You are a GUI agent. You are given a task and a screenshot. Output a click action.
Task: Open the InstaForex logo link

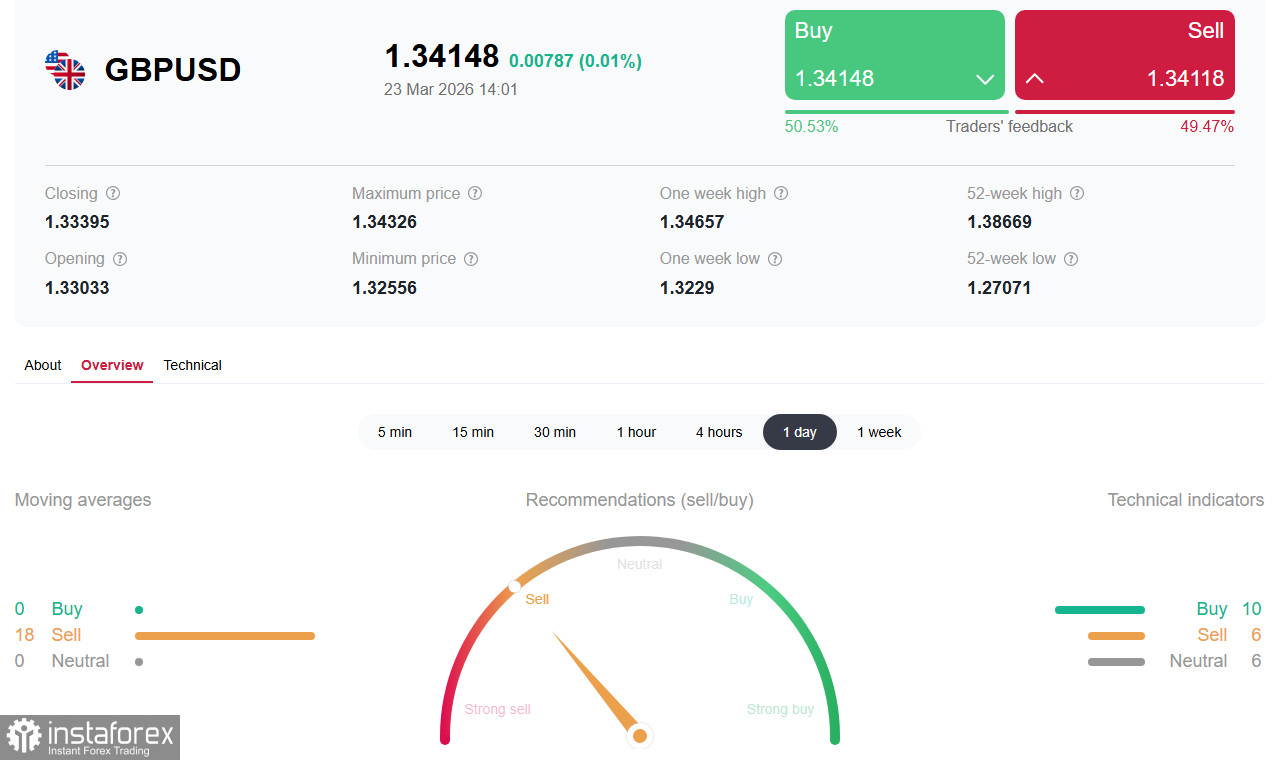[x=90, y=737]
